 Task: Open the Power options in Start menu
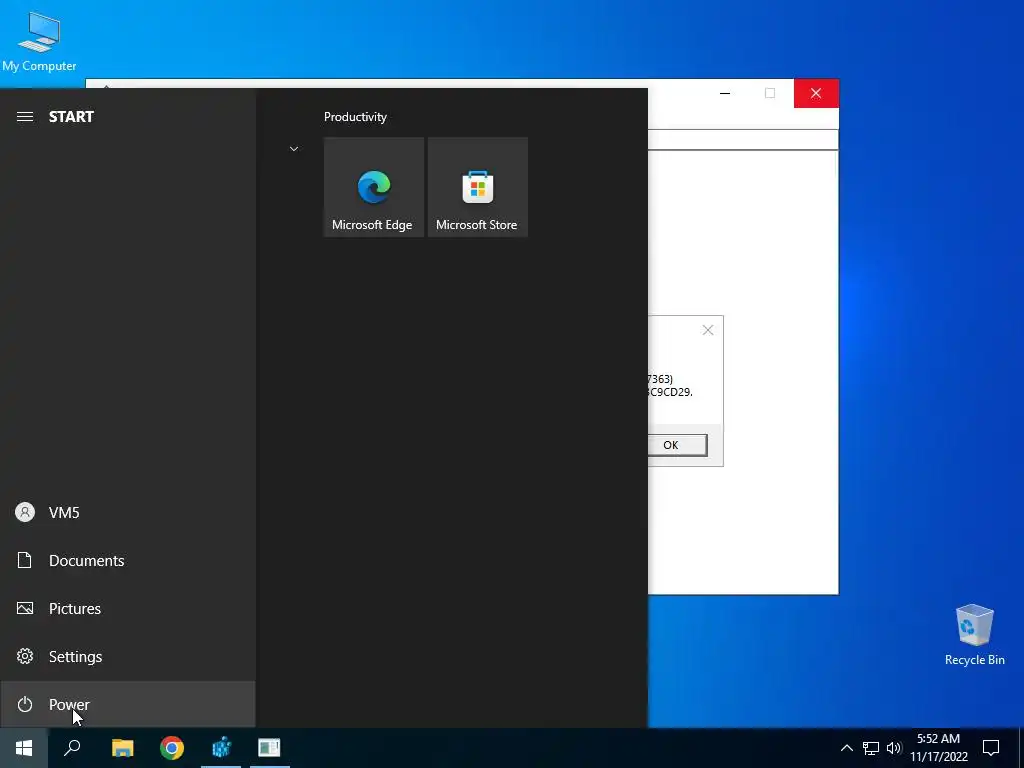(x=127, y=704)
